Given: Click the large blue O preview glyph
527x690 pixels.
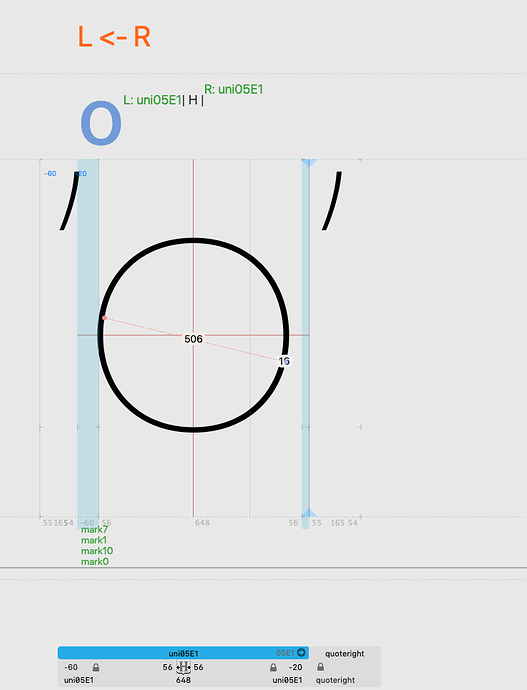Looking at the screenshot, I should click(101, 124).
